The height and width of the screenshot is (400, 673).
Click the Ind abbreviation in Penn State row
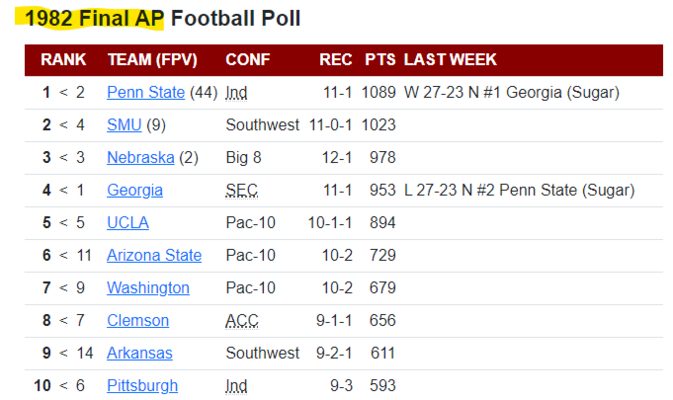coord(236,93)
